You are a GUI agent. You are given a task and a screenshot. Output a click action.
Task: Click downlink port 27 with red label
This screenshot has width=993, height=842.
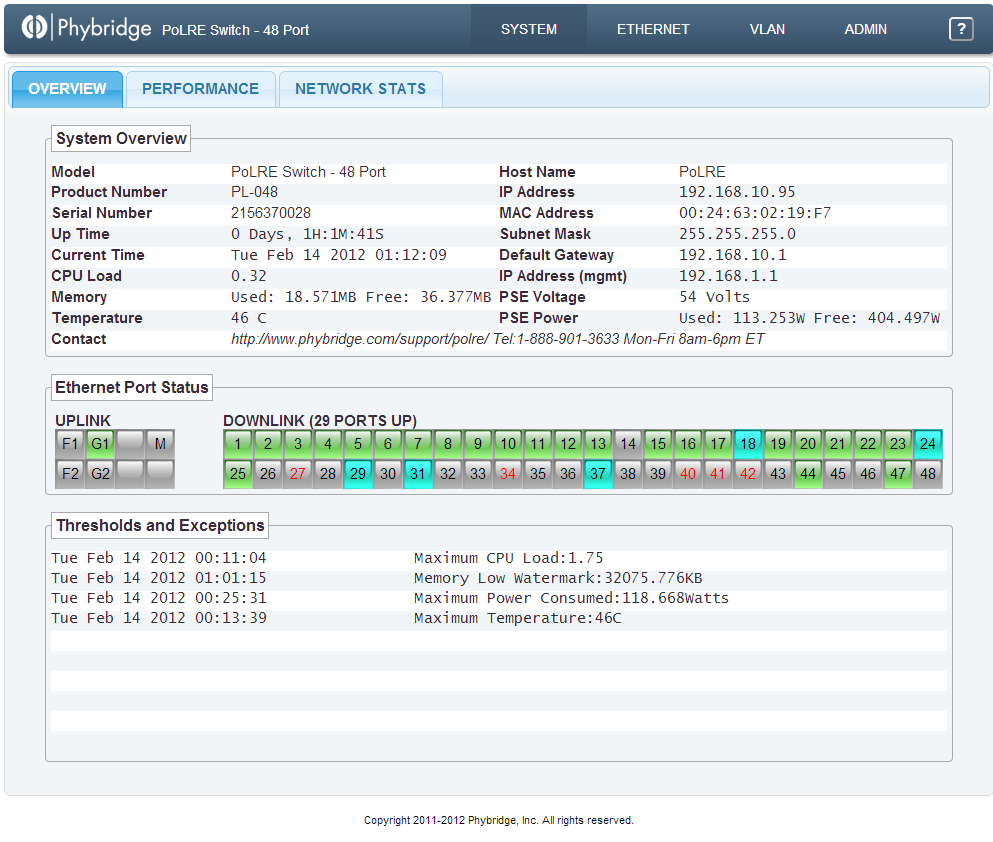[298, 474]
